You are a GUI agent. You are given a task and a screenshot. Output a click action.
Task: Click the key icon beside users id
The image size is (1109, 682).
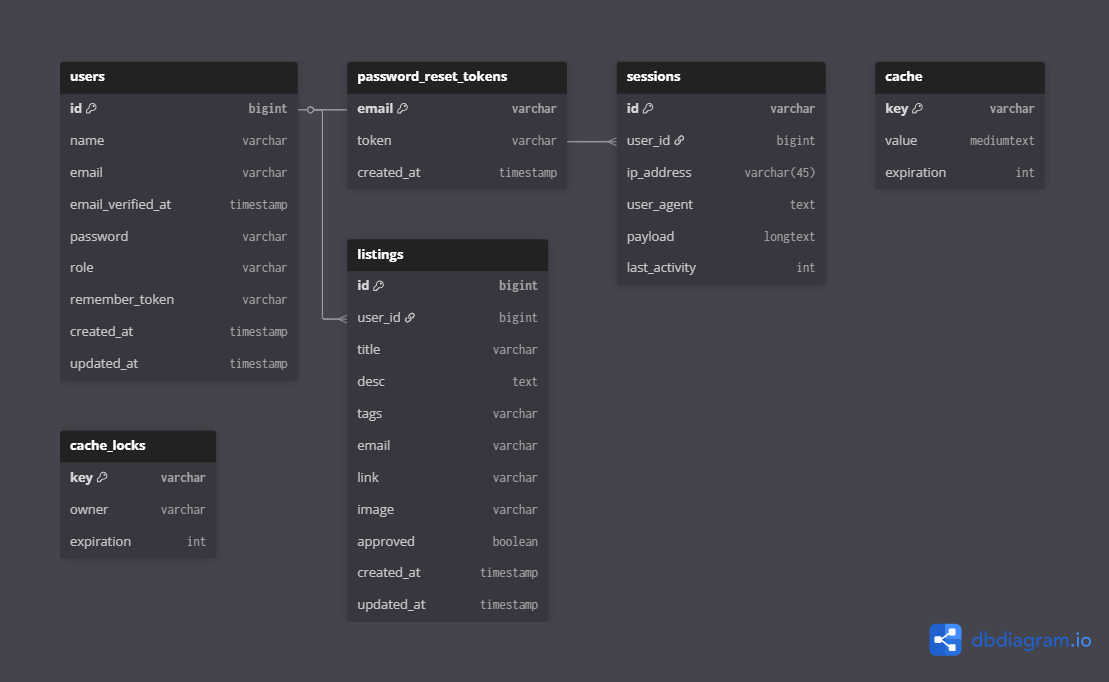pyautogui.click(x=92, y=109)
